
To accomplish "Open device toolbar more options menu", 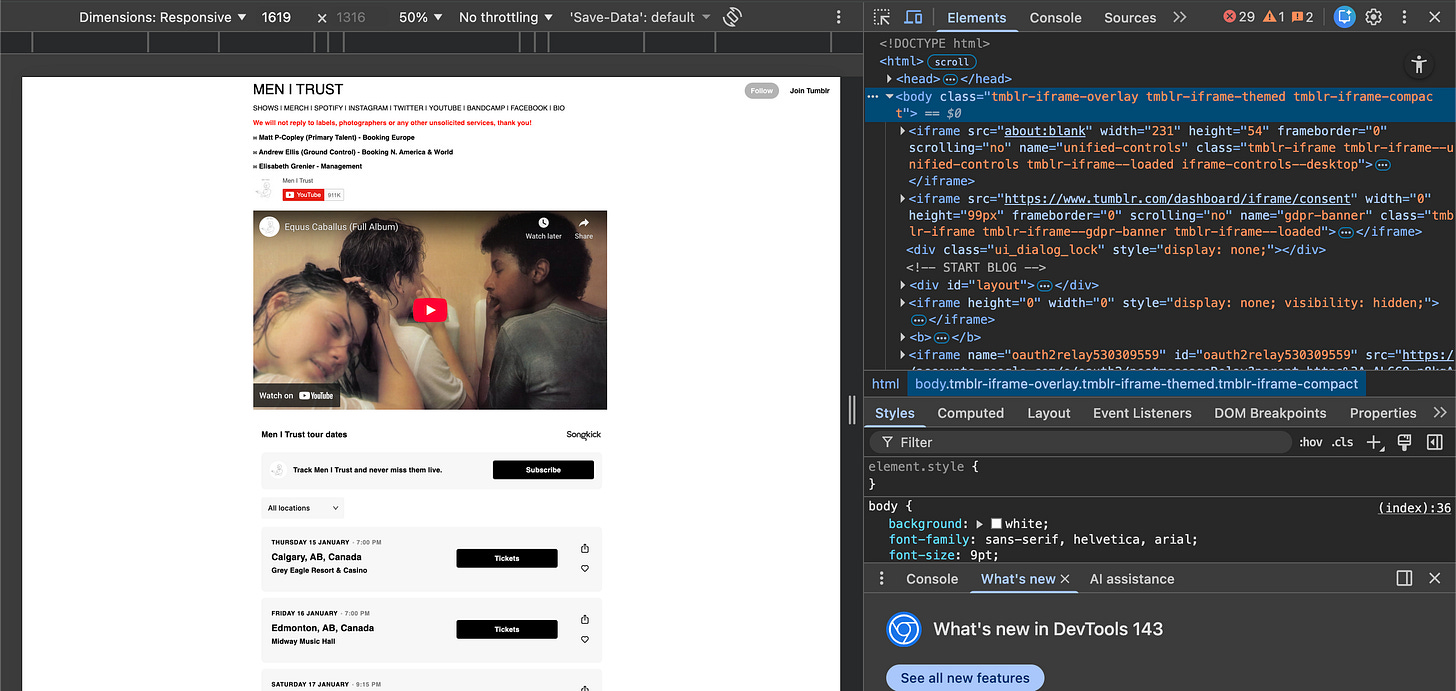I will (x=838, y=17).
